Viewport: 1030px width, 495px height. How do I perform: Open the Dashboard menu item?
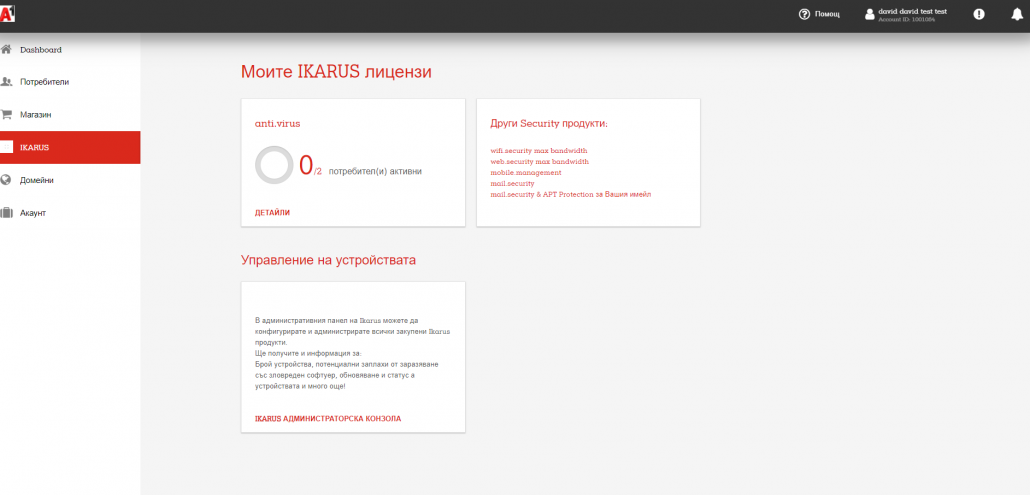(x=41, y=49)
